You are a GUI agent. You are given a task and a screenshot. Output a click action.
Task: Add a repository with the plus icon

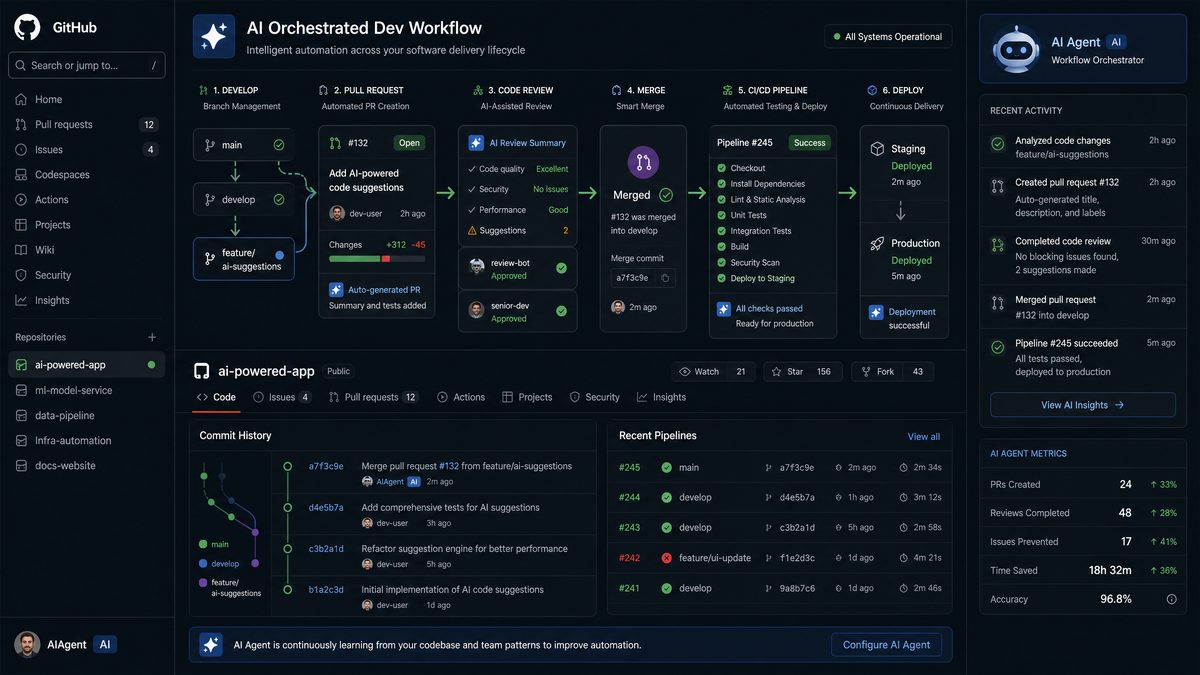[x=152, y=337]
